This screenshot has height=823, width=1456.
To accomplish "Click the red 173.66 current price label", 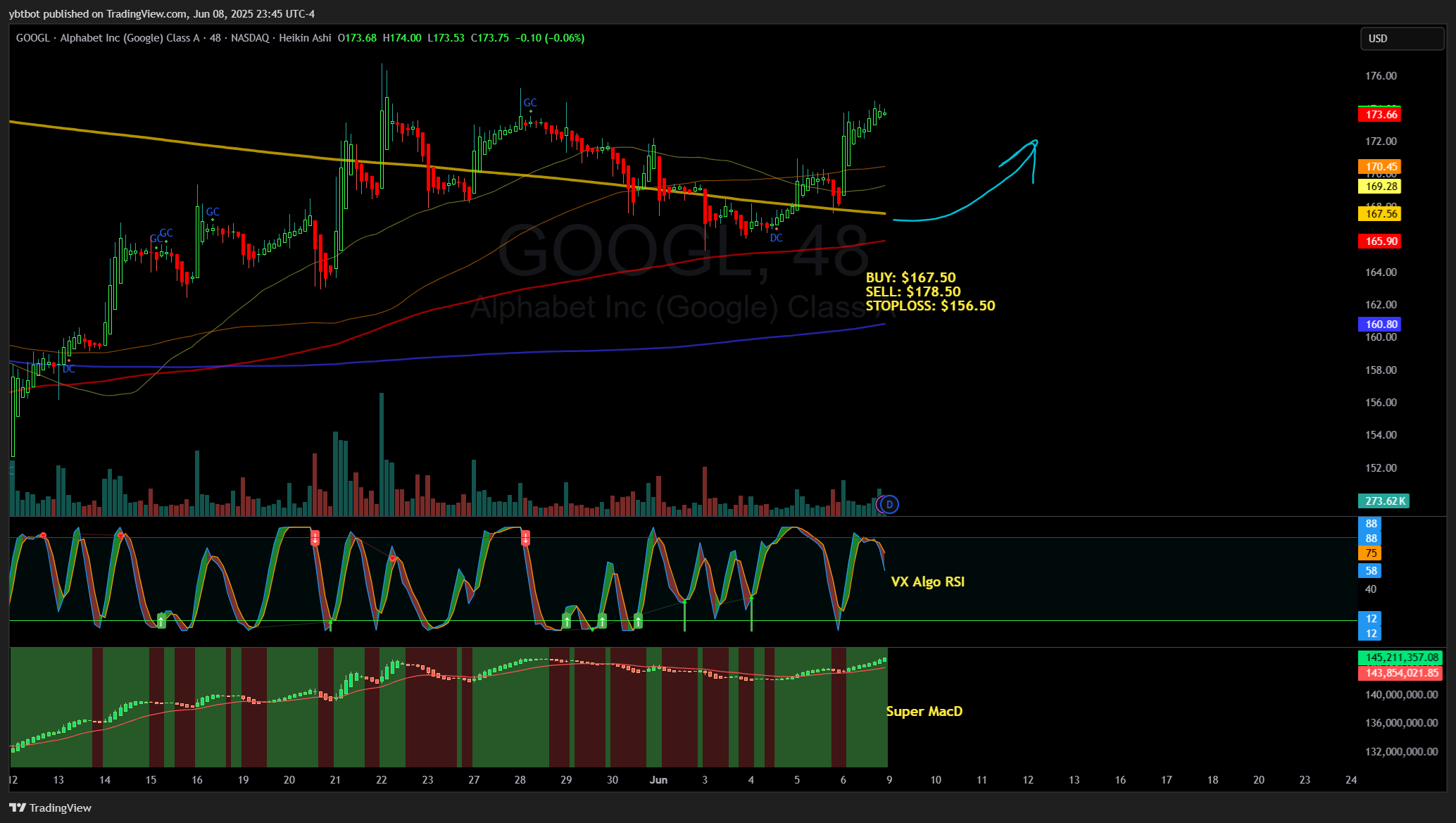I will coord(1380,115).
